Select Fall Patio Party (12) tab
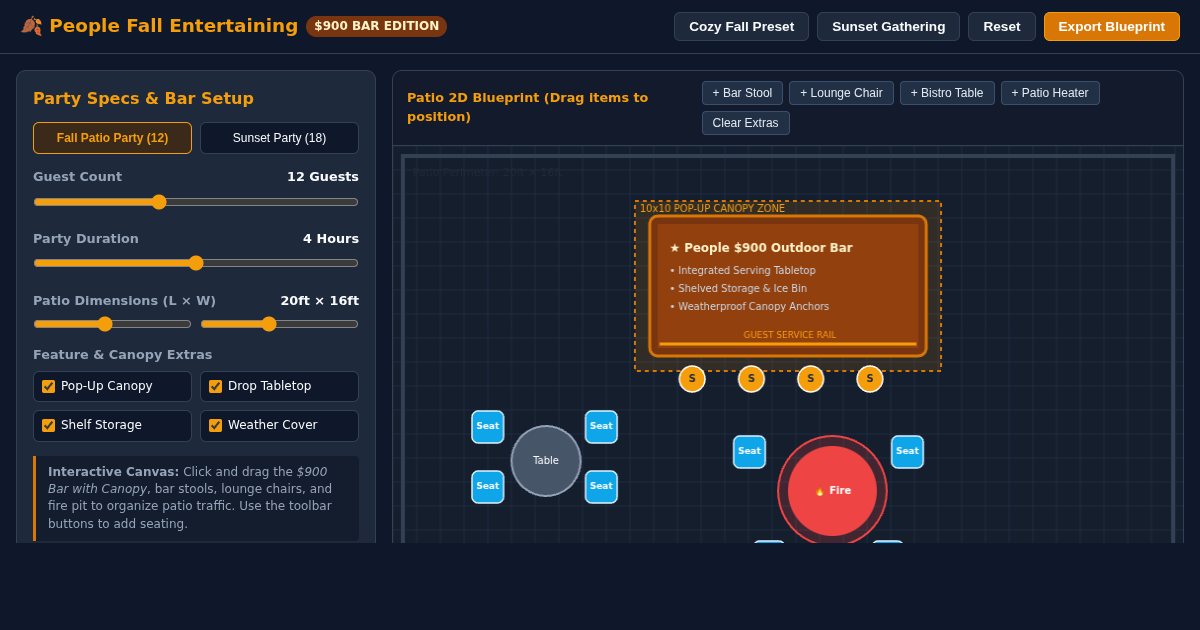Screen dimensions: 1200x630 [112, 138]
